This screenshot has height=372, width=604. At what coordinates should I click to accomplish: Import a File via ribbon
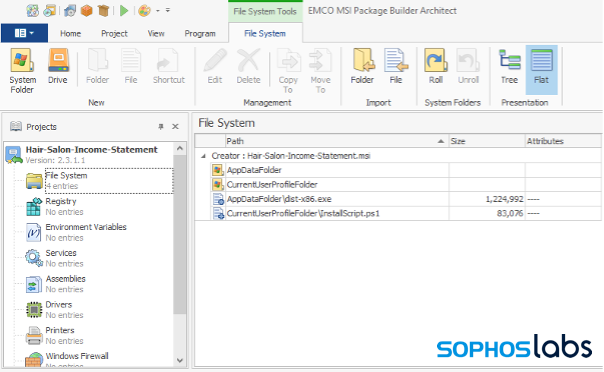396,67
